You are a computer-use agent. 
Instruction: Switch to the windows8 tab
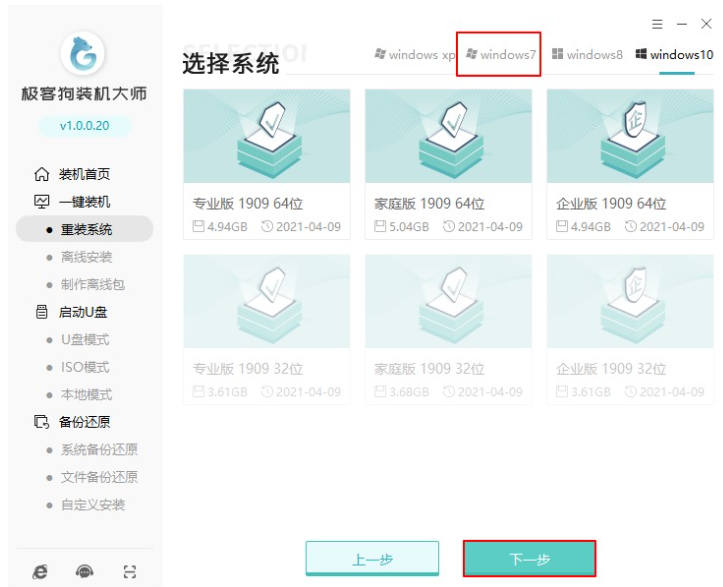click(587, 54)
